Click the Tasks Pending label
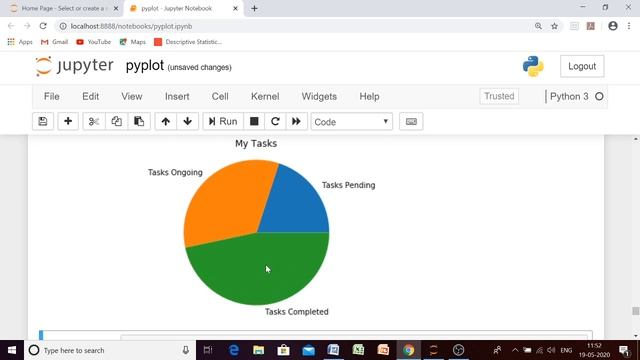640x360 pixels. click(x=348, y=185)
